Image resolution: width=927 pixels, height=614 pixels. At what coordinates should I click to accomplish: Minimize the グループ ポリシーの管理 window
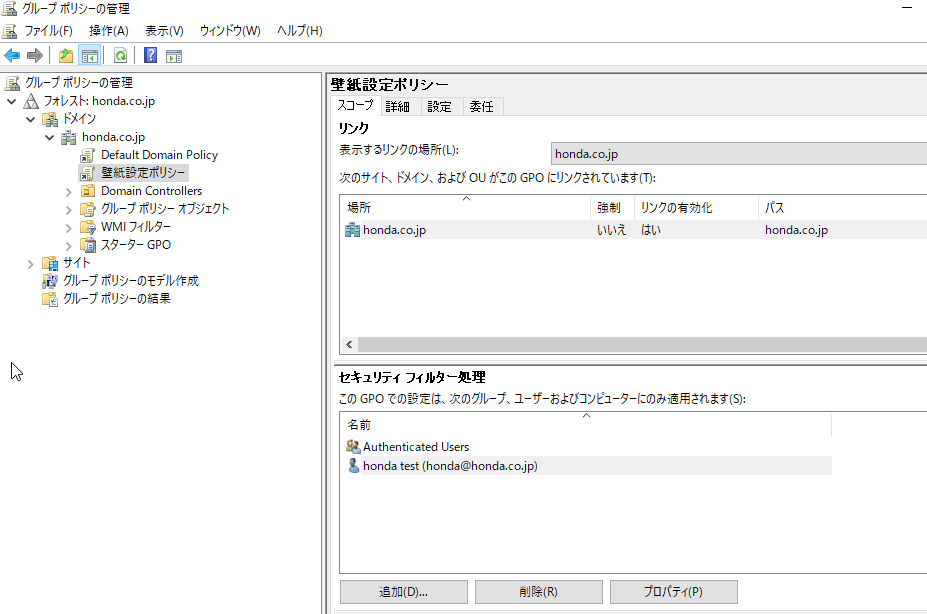tap(907, 8)
